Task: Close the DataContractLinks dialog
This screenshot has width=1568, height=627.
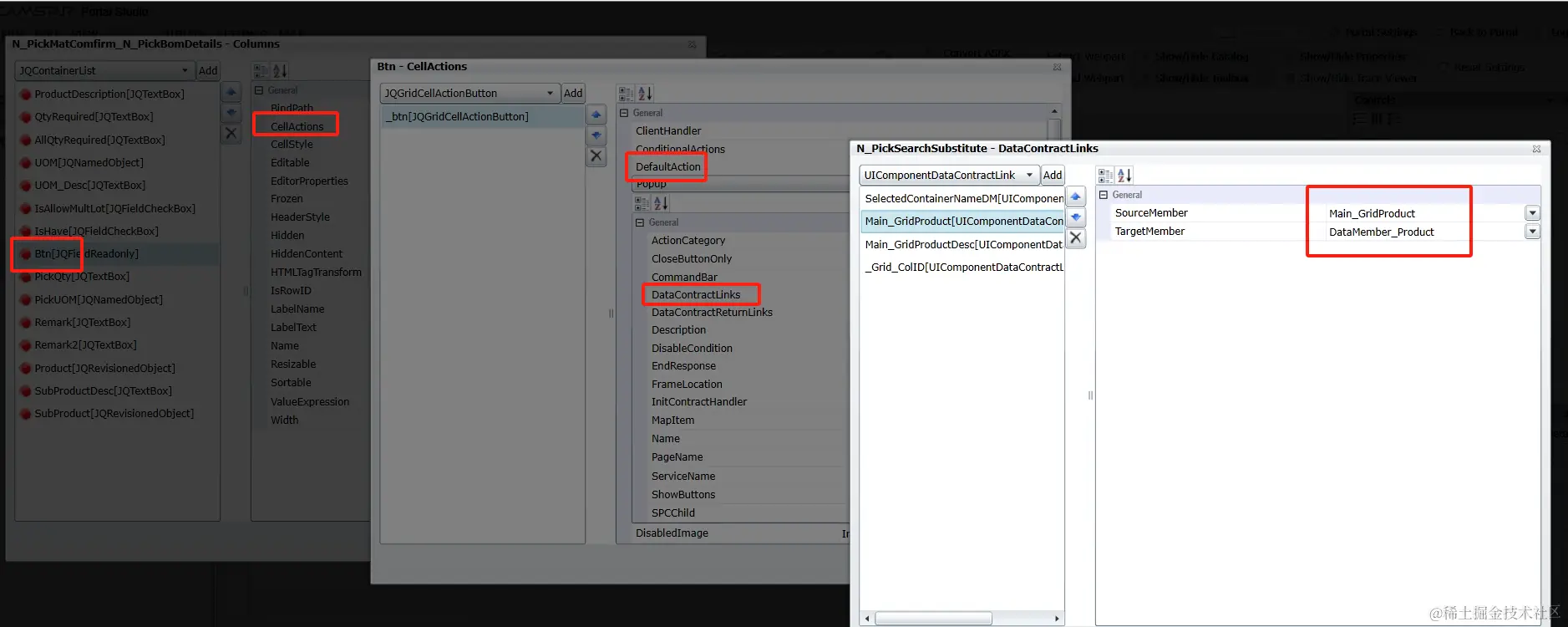Action: (1536, 149)
